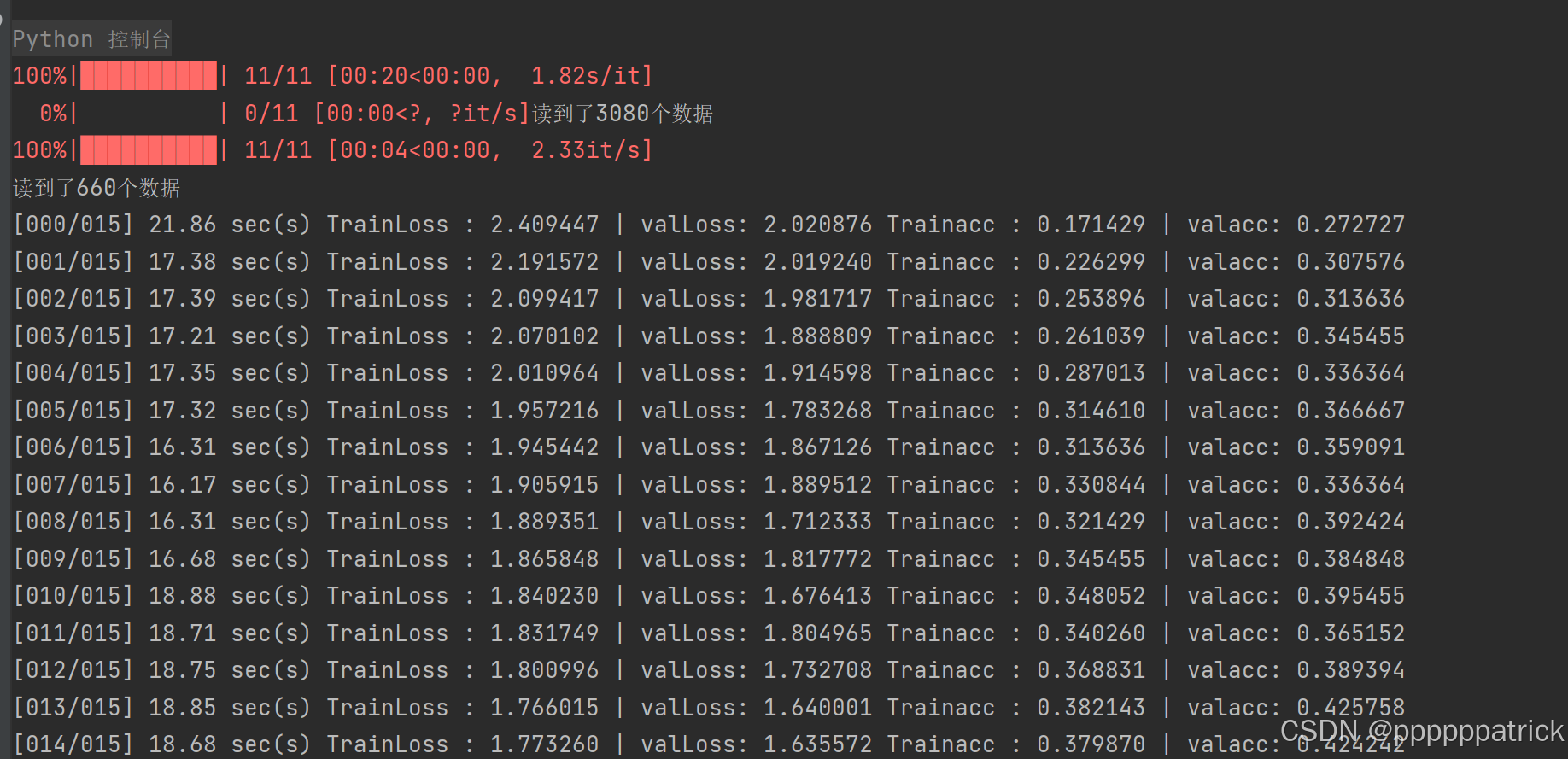Click valacc value 0.345455
This screenshot has width=1568, height=759.
[1351, 336]
